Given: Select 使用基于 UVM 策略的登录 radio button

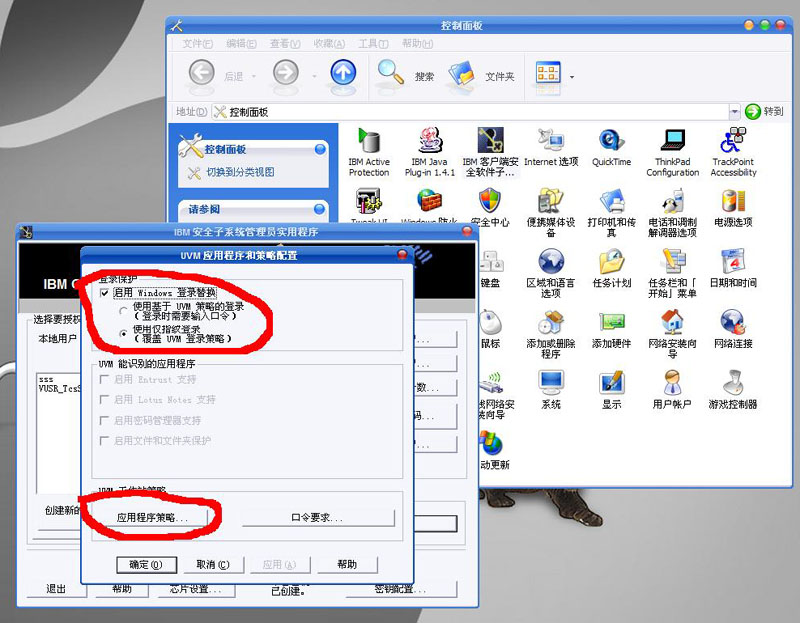Looking at the screenshot, I should [x=123, y=310].
